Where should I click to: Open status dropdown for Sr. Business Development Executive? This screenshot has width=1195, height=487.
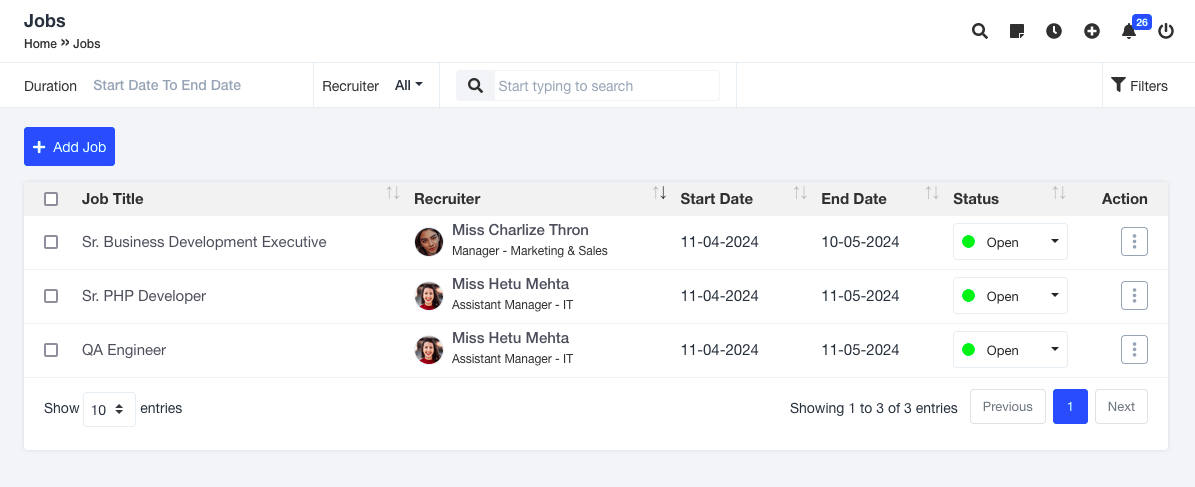(1009, 242)
